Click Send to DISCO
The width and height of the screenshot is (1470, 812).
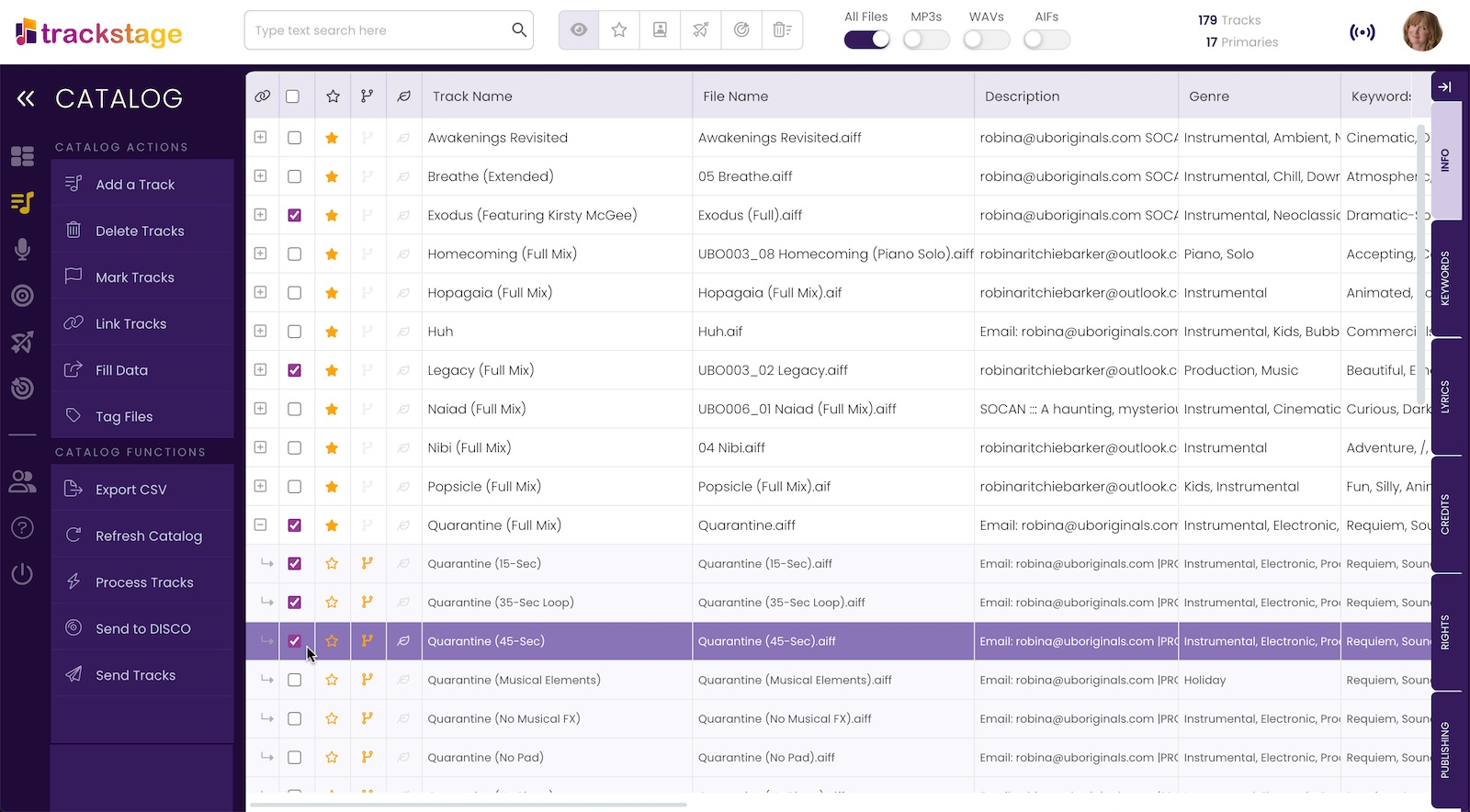(142, 628)
